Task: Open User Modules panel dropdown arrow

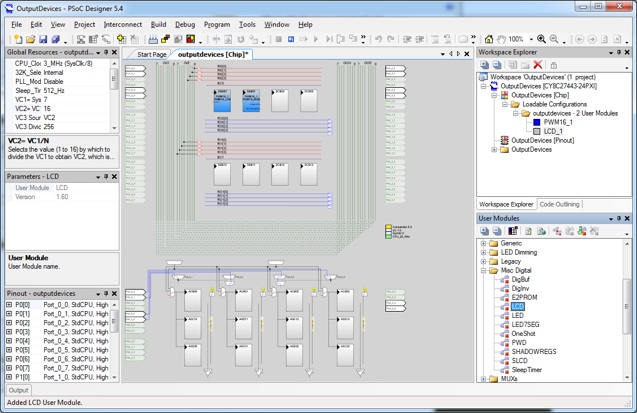Action: [611, 218]
